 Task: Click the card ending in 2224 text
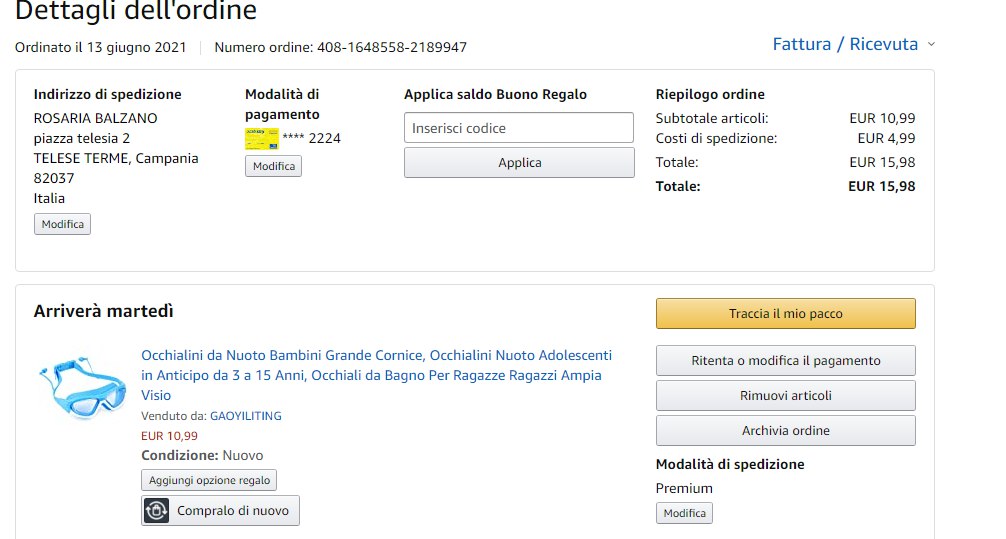(x=312, y=139)
